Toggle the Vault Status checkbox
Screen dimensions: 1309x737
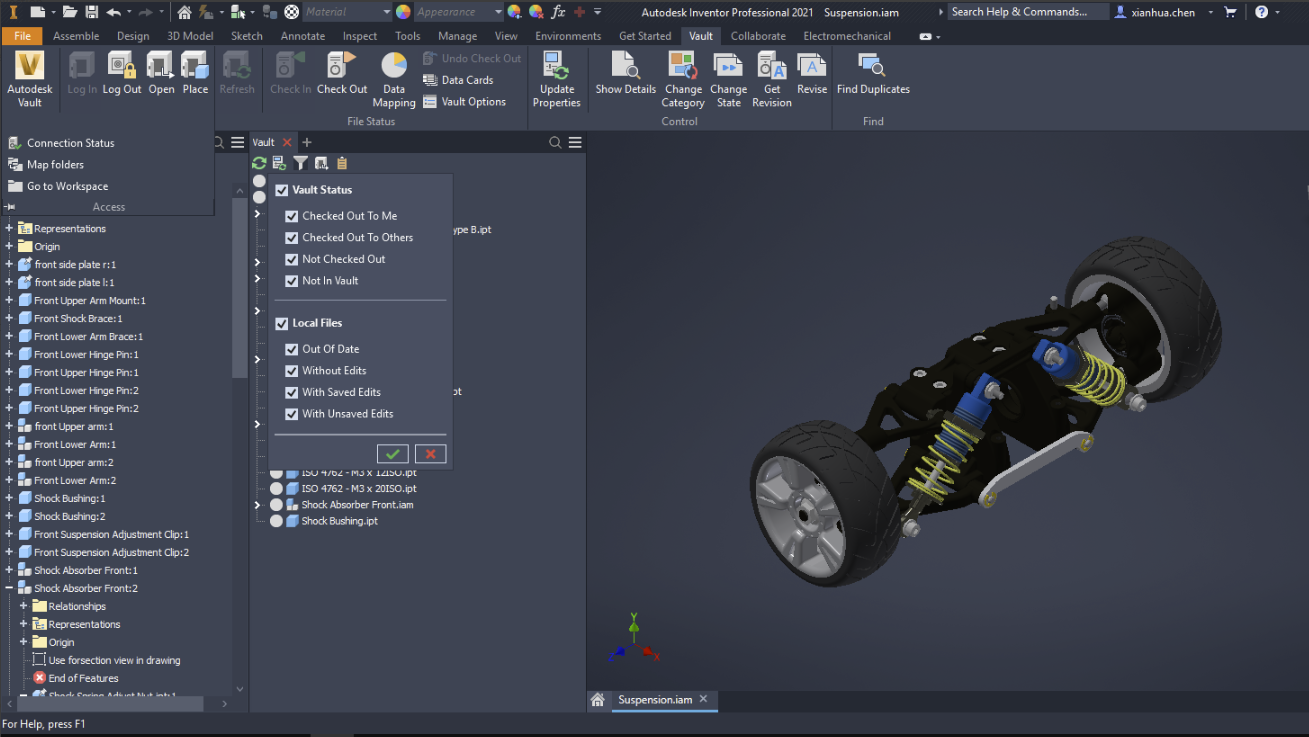(282, 190)
